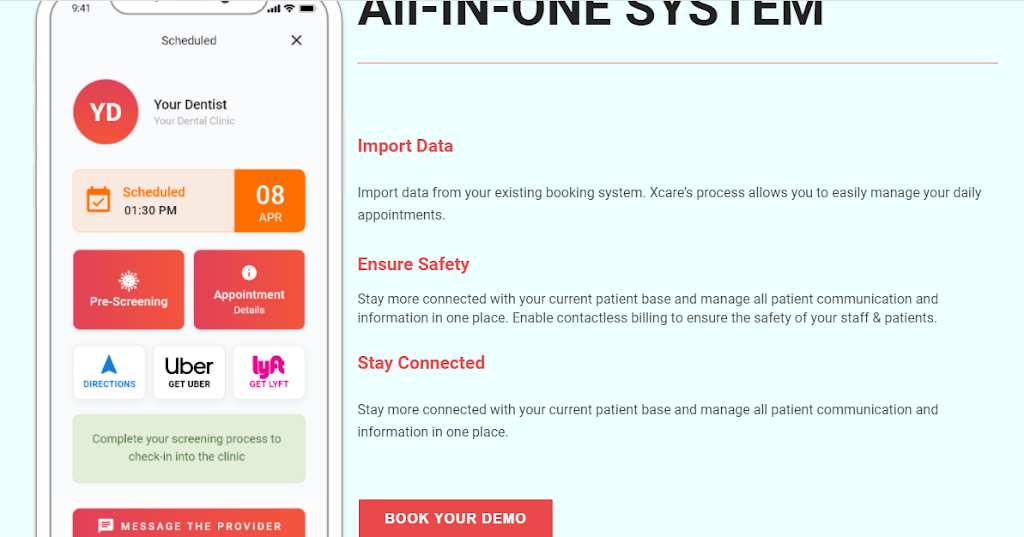The width and height of the screenshot is (1024, 537).
Task: Click the Ensure Safety heading
Action: click(x=413, y=264)
